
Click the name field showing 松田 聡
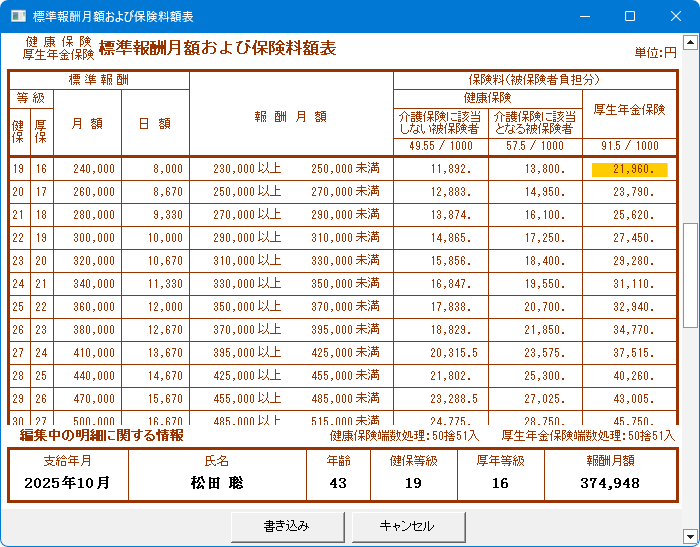[x=217, y=483]
